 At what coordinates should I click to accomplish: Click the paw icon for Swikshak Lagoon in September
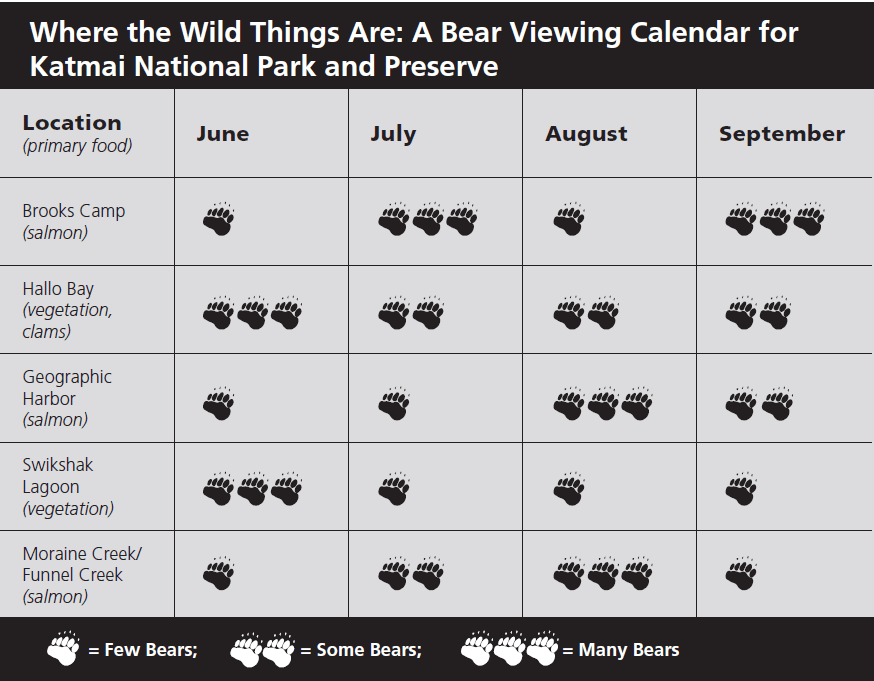(x=741, y=489)
